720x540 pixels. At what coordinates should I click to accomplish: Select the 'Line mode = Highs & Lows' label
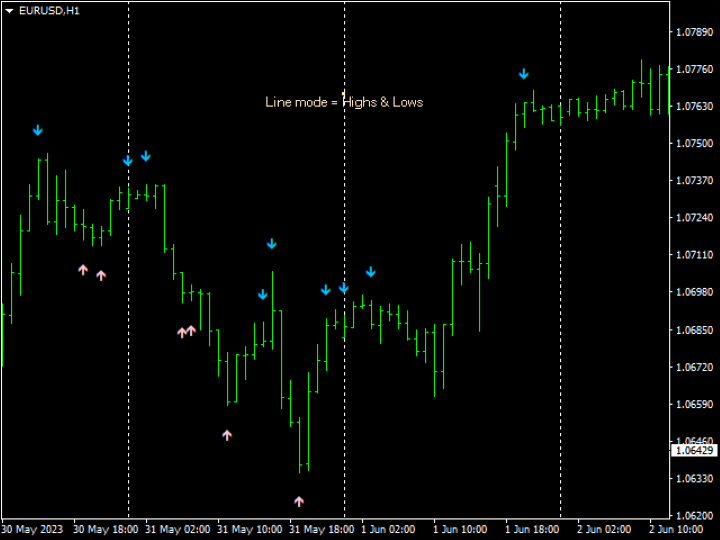point(344,102)
